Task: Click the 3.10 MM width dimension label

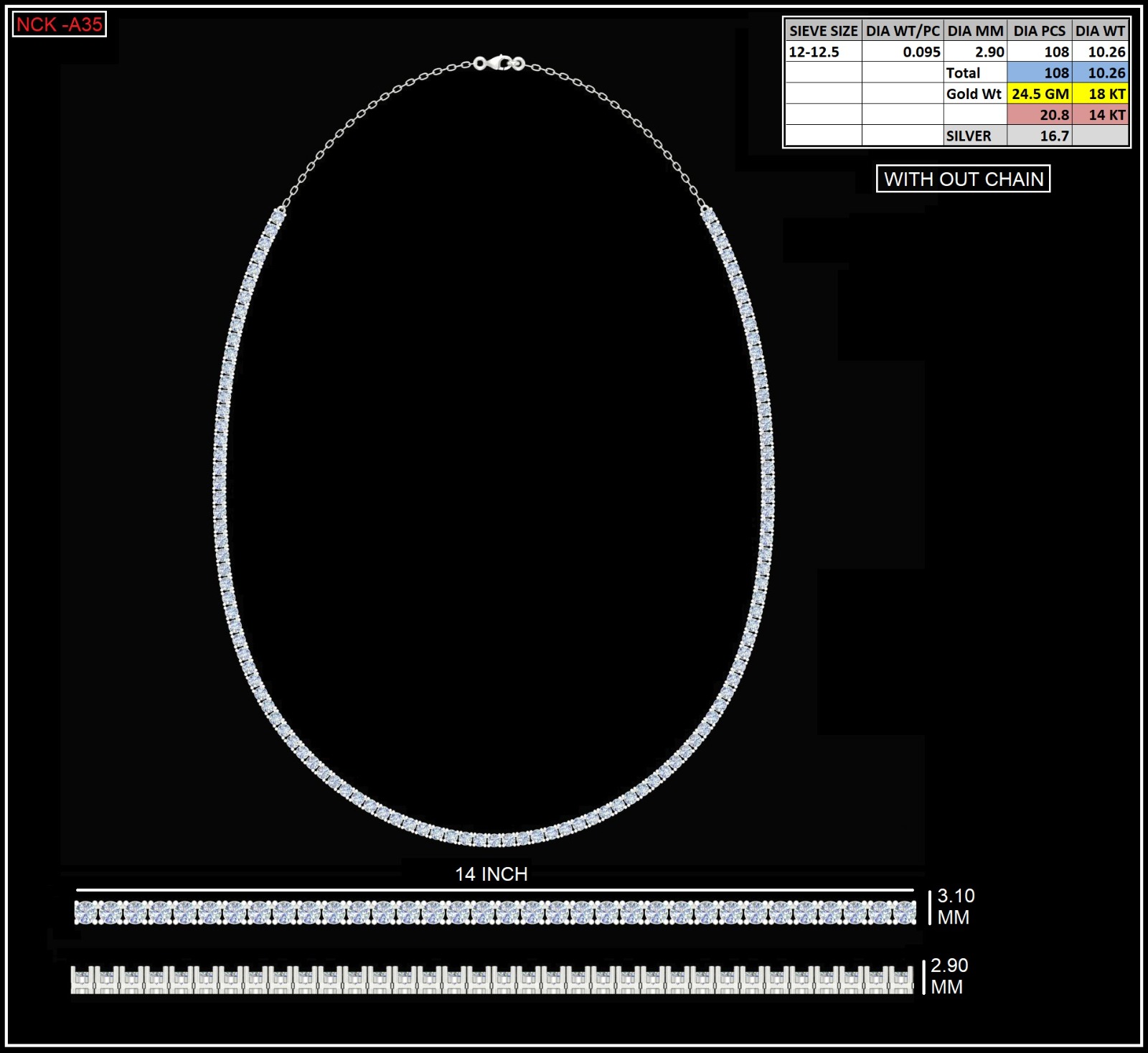Action: (x=956, y=907)
